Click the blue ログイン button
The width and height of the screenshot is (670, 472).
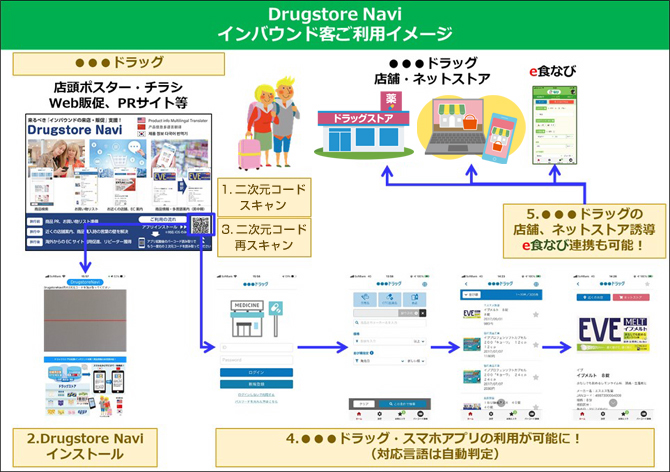(x=256, y=372)
